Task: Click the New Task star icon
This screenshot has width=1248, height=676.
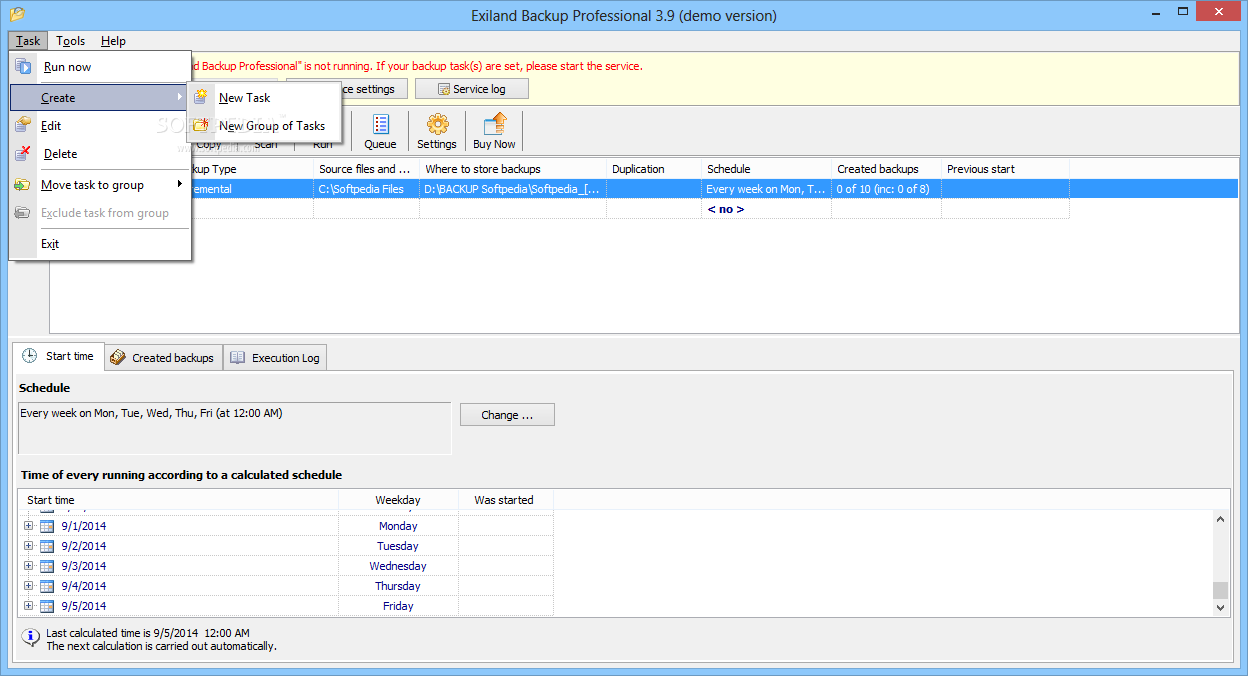Action: [201, 97]
